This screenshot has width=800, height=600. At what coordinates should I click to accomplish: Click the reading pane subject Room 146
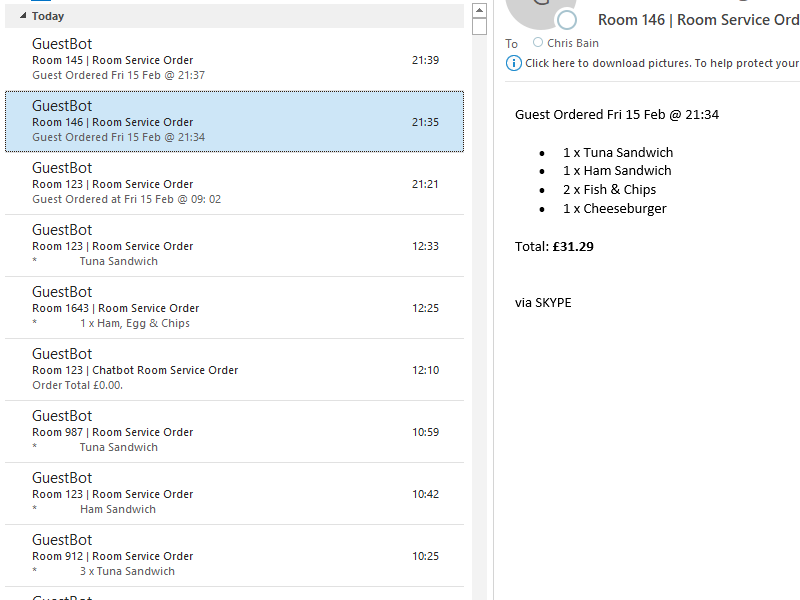click(x=698, y=20)
